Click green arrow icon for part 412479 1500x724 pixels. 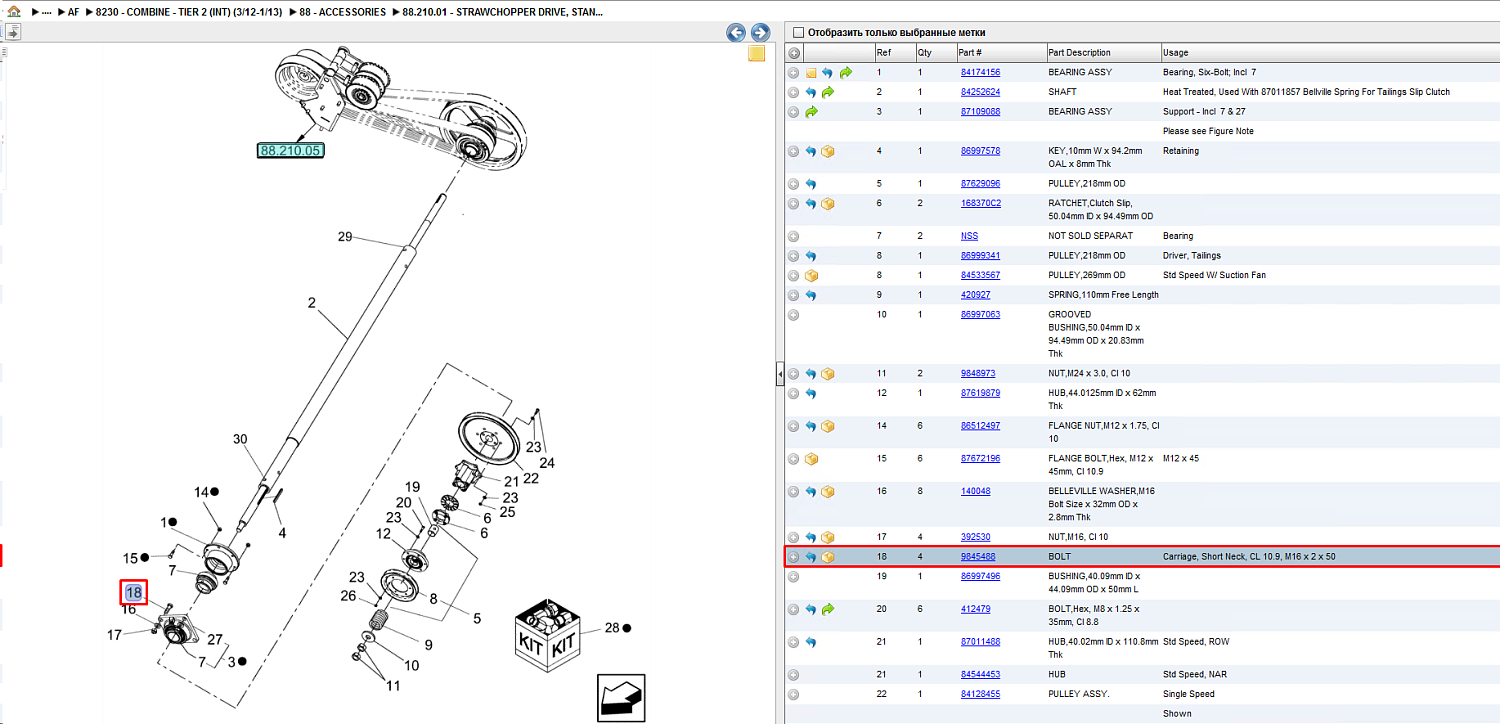point(828,609)
